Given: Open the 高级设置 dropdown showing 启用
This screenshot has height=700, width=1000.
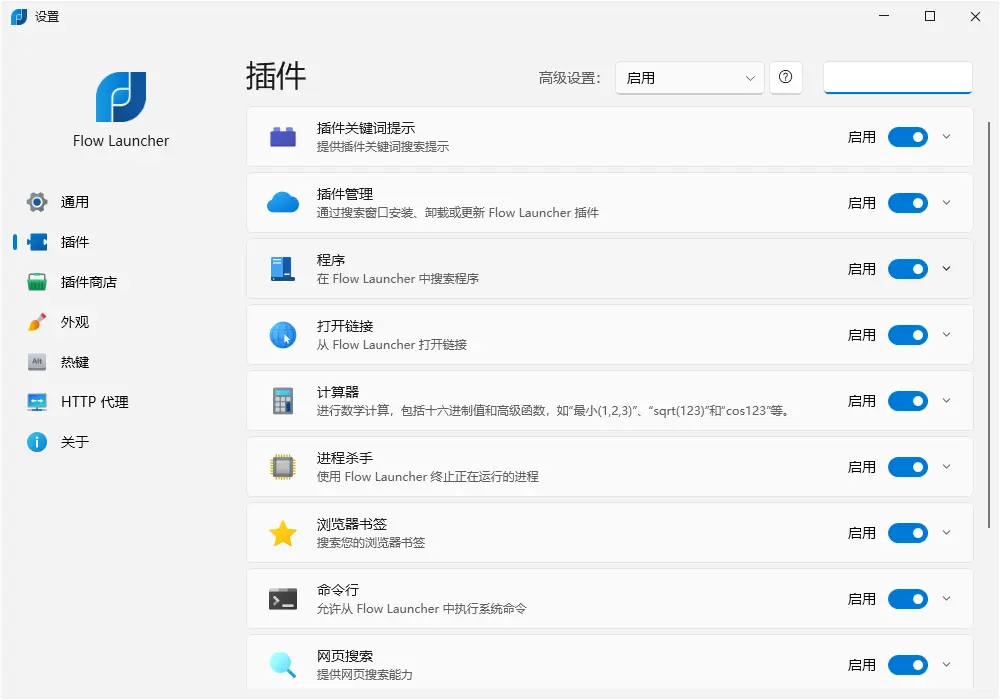Looking at the screenshot, I should [689, 78].
